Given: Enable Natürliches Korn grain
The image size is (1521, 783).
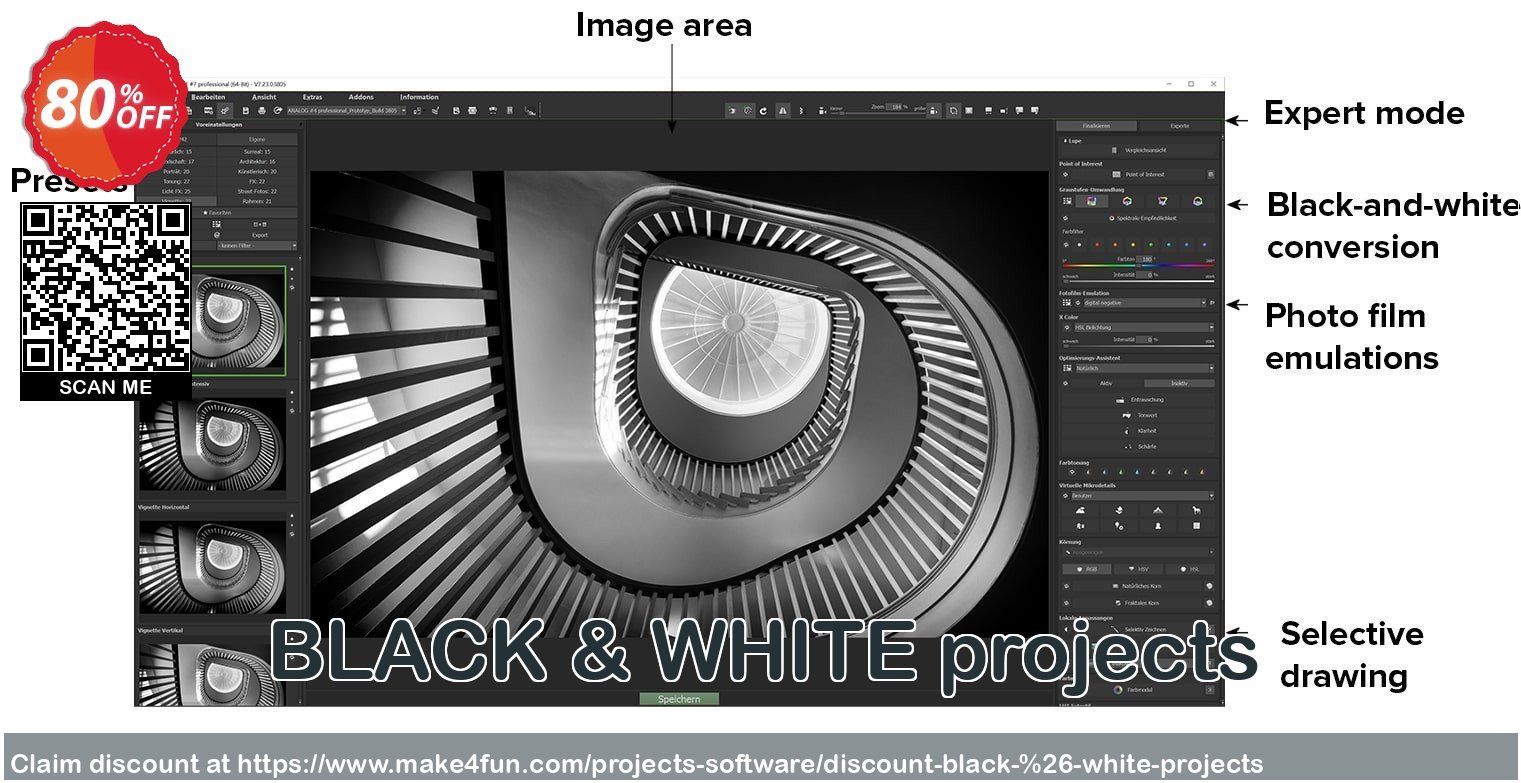Looking at the screenshot, I should pyautogui.click(x=1138, y=586).
